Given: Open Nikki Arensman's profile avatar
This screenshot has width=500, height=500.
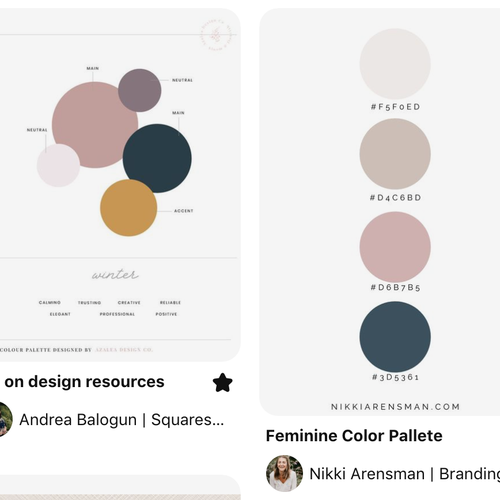Looking at the screenshot, I should coord(284,473).
